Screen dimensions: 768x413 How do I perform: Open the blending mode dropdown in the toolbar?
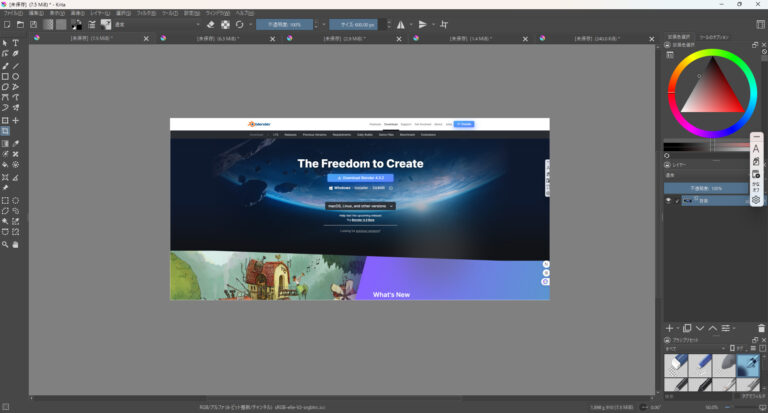[x=154, y=24]
